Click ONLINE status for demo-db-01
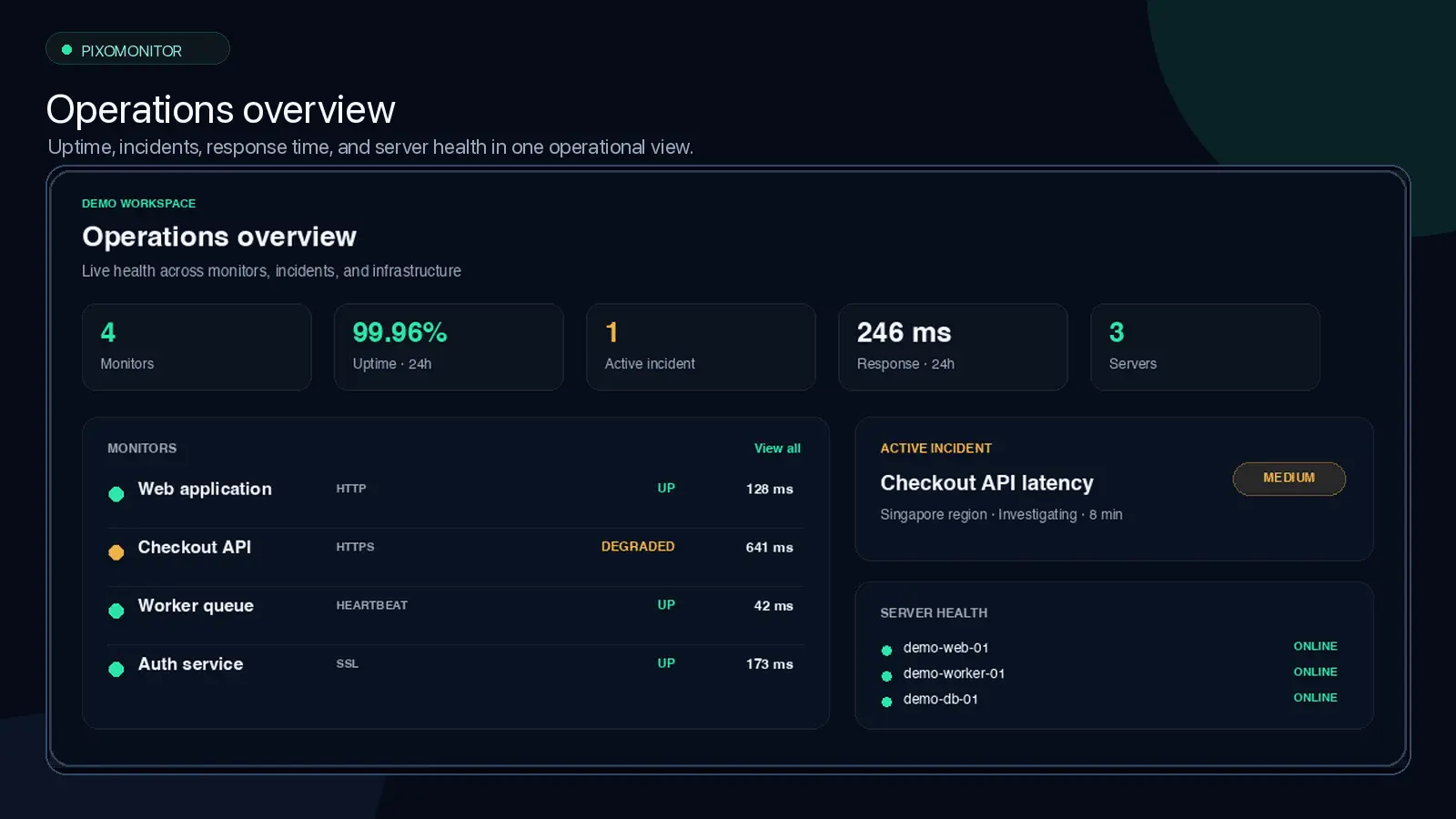 point(1315,698)
